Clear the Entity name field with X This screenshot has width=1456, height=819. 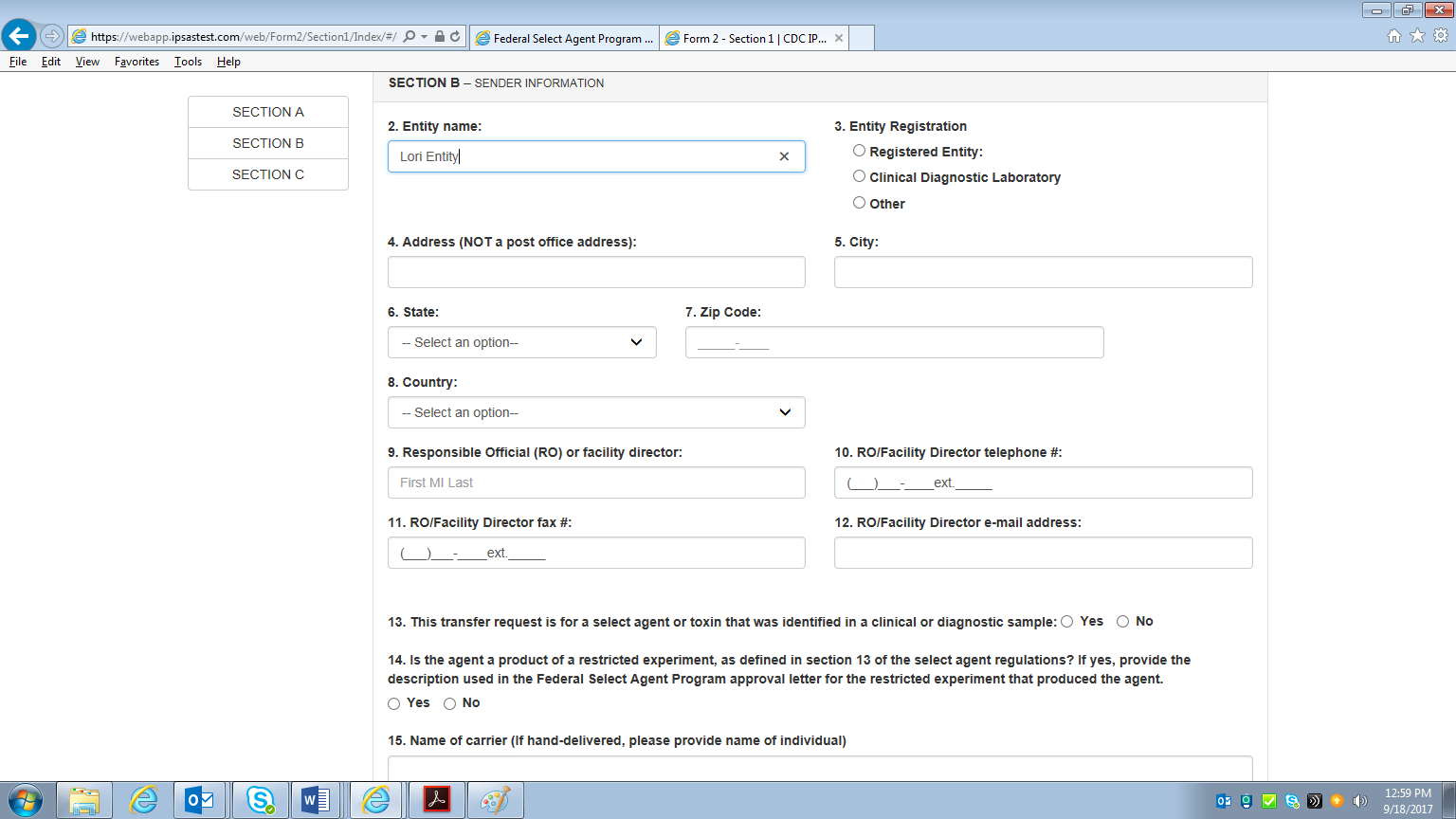click(784, 156)
